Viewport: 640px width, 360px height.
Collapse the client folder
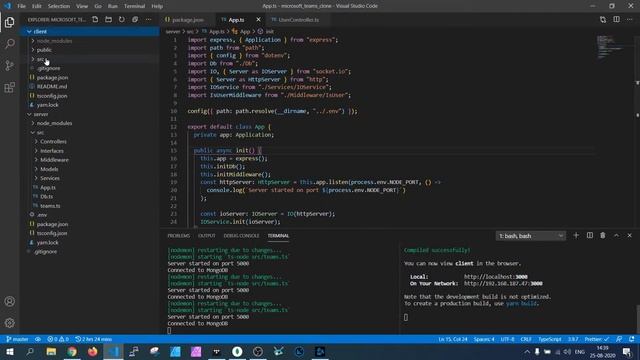[90, 31]
